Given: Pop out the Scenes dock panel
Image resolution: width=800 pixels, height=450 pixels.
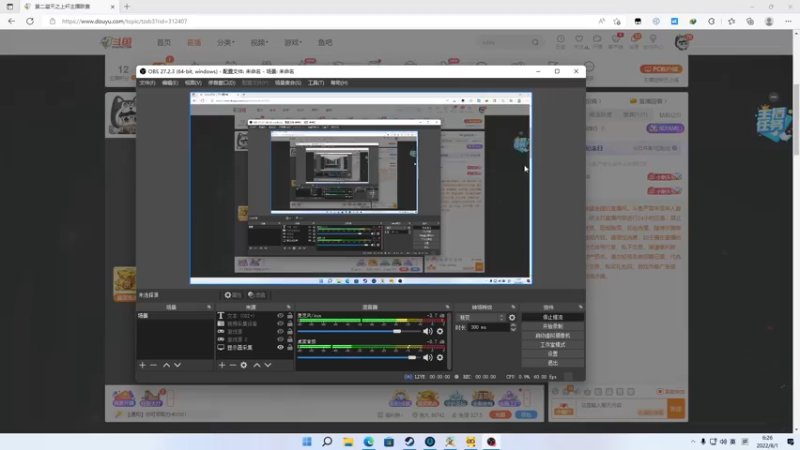Looking at the screenshot, I should (209, 307).
